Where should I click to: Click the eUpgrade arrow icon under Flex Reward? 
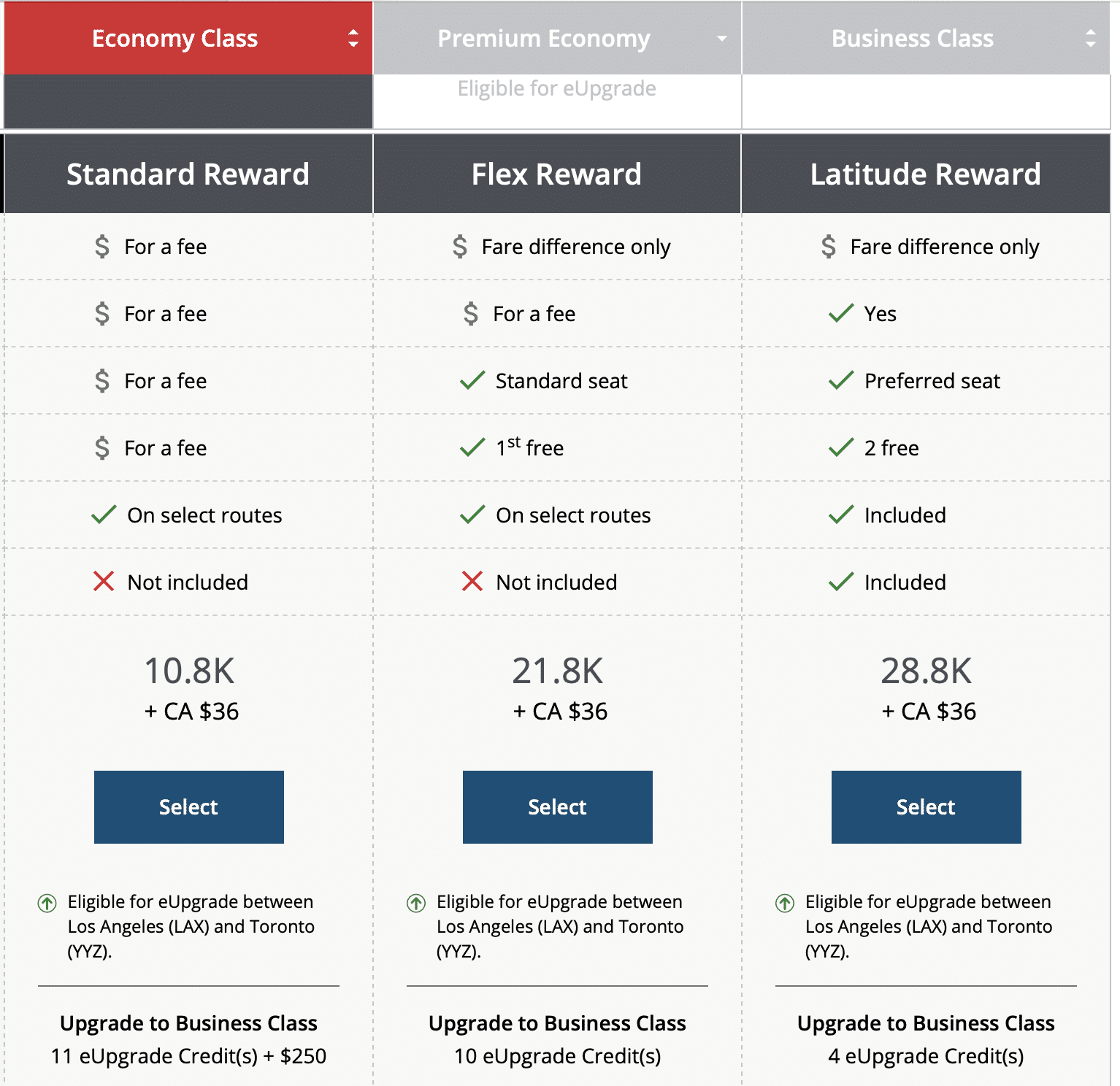416,903
